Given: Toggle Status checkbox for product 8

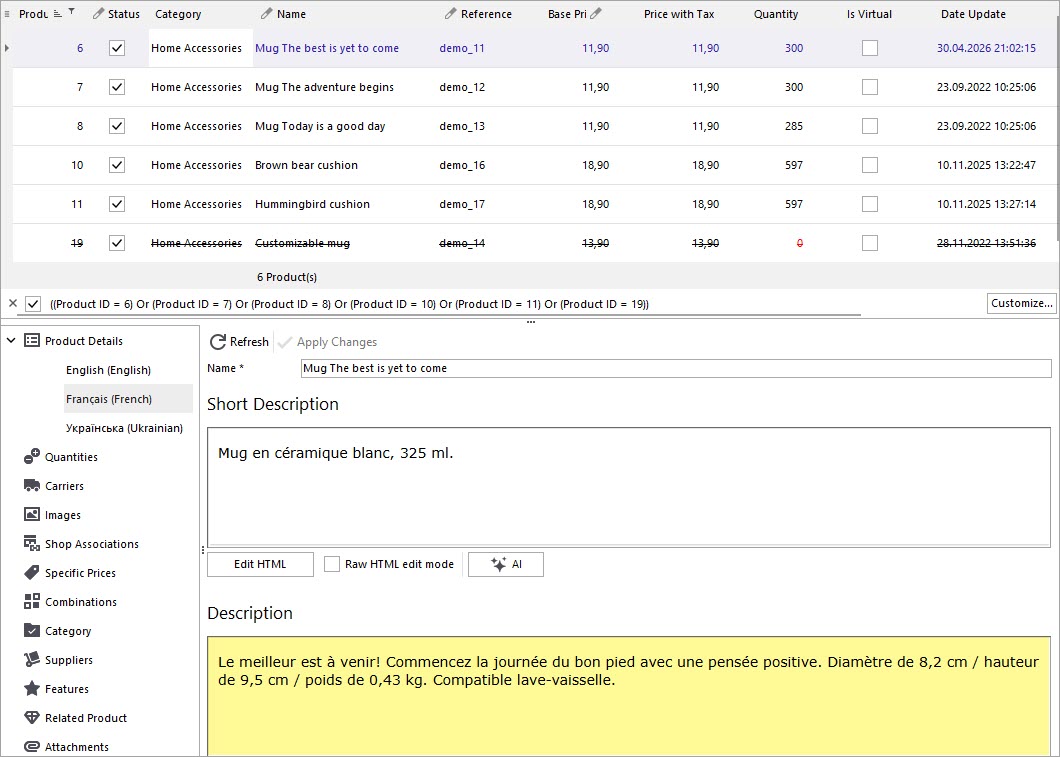Looking at the screenshot, I should 117,126.
